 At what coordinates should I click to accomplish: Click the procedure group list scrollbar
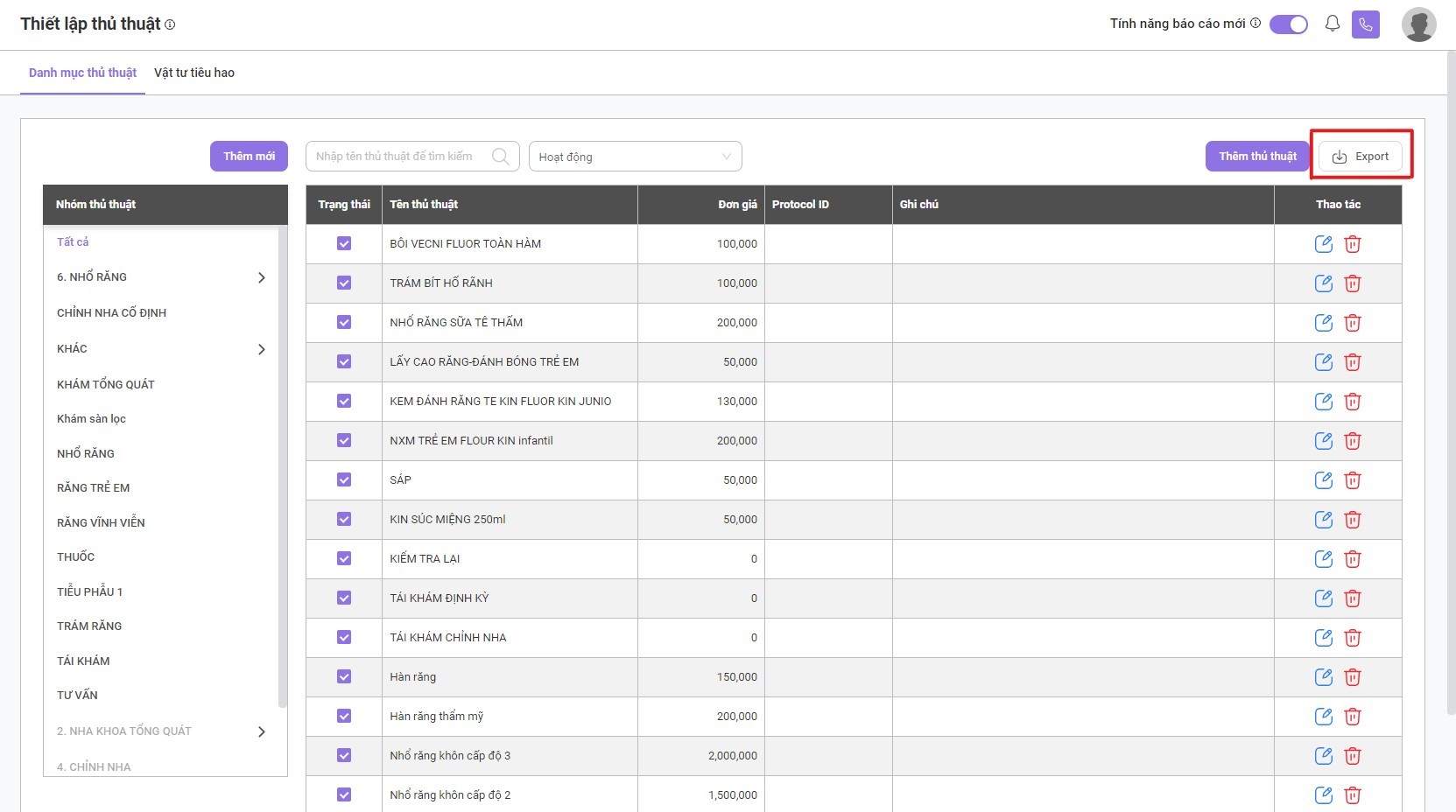click(x=282, y=466)
